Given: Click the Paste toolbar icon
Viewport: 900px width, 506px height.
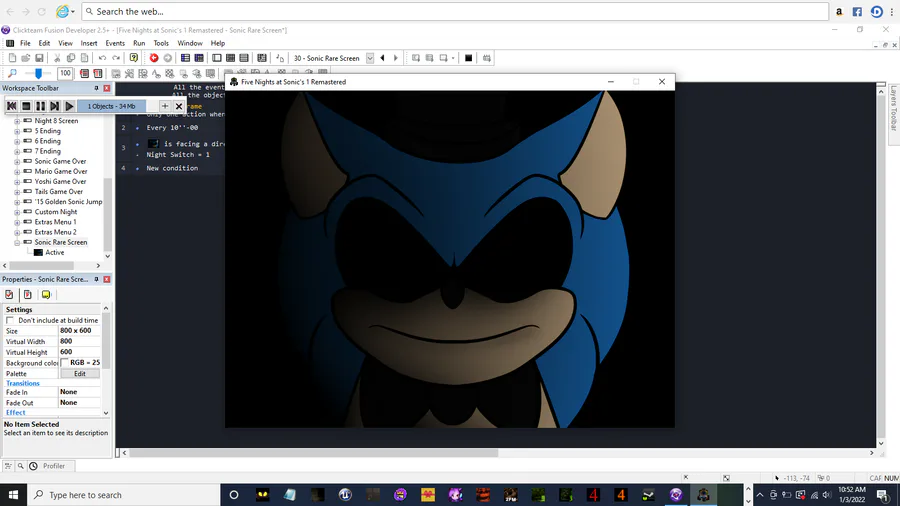Looking at the screenshot, I should click(x=84, y=58).
